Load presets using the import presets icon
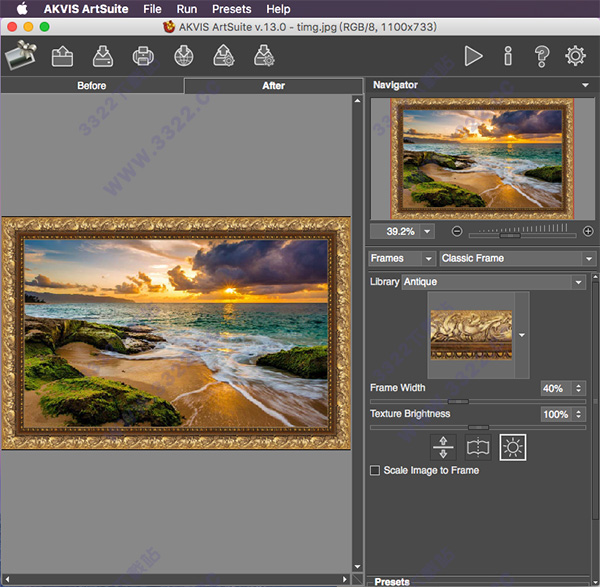Image resolution: width=600 pixels, height=587 pixels. (224, 56)
